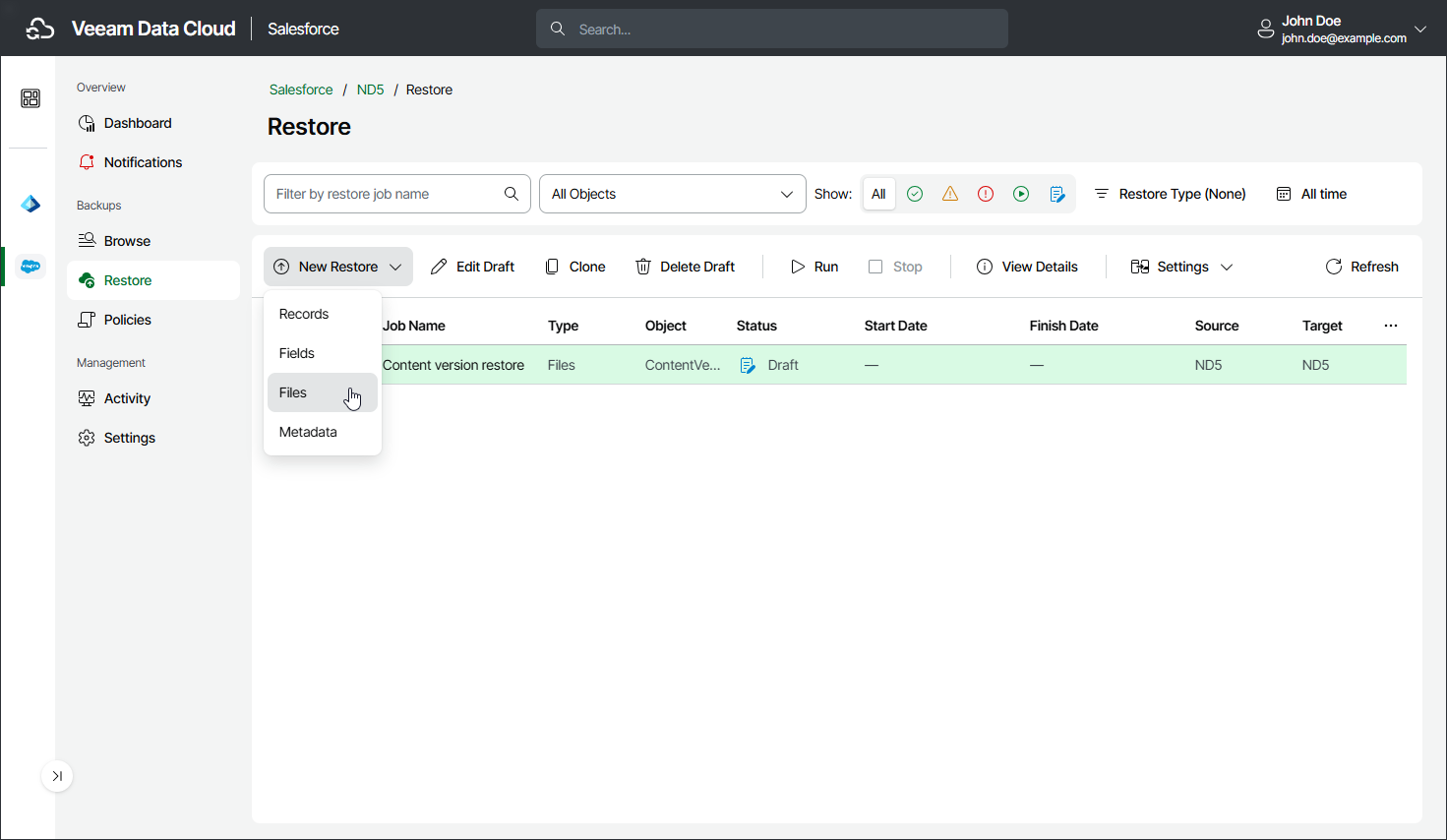1447x840 pixels.
Task: Click the Salesforce label in the header
Action: tap(303, 29)
